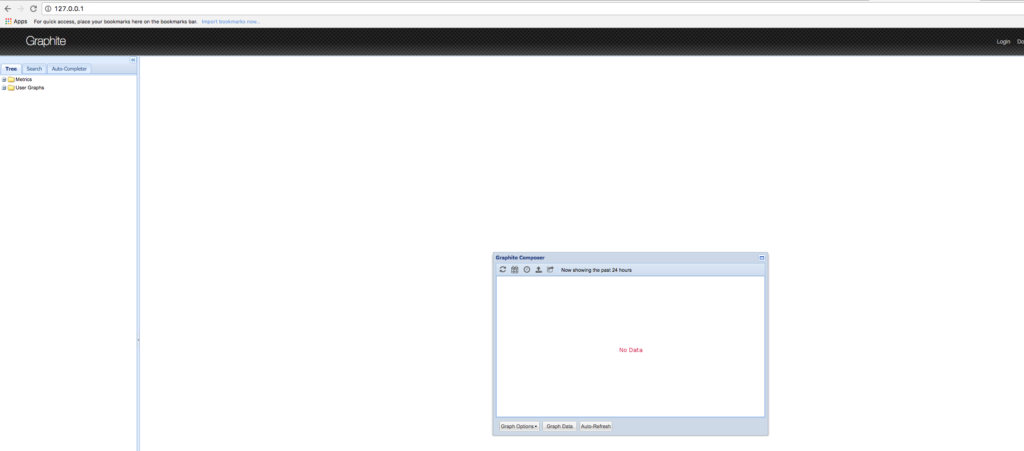Go back using the browser back arrow

pos(8,8)
